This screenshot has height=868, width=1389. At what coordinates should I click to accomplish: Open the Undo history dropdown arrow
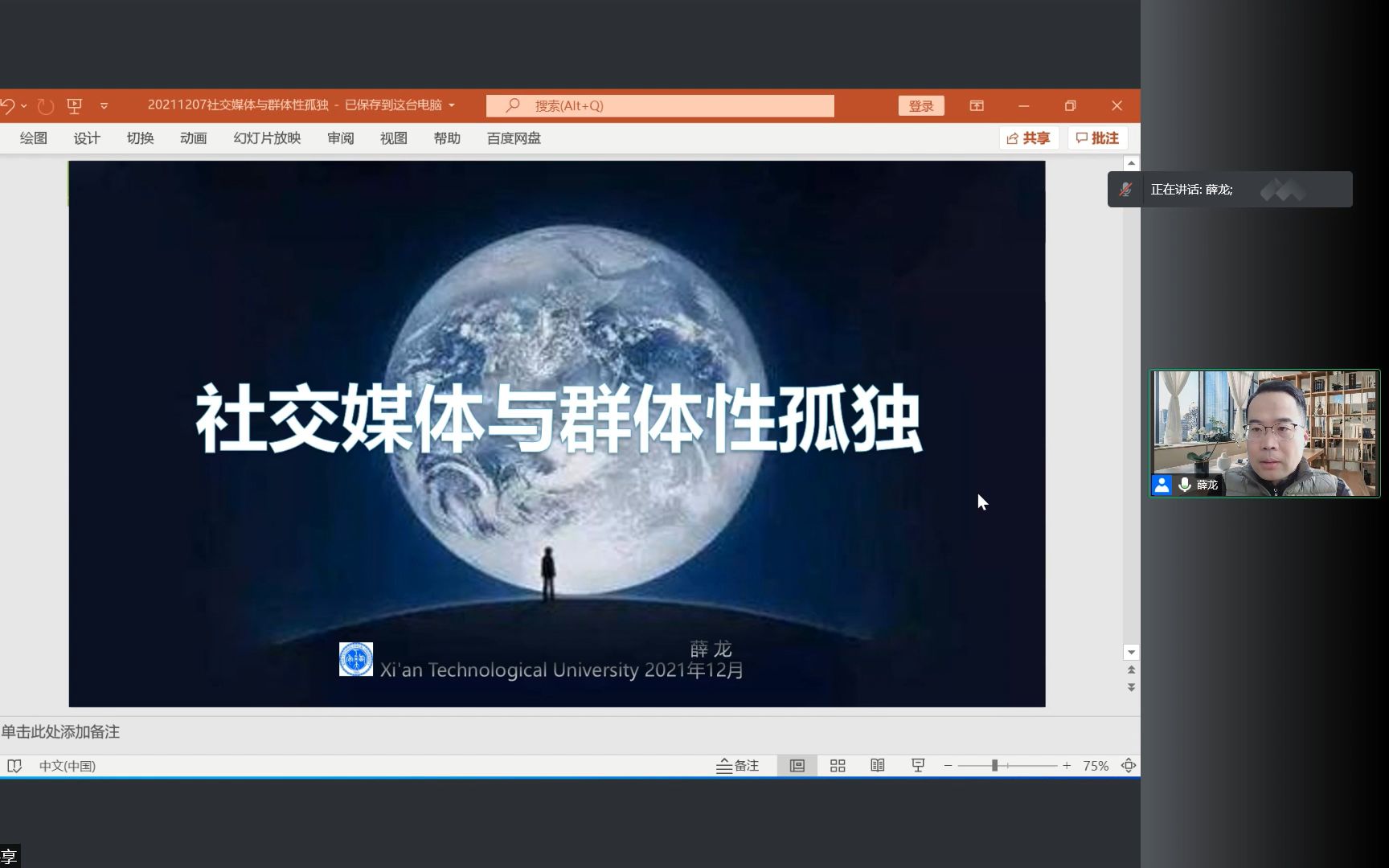pyautogui.click(x=24, y=106)
